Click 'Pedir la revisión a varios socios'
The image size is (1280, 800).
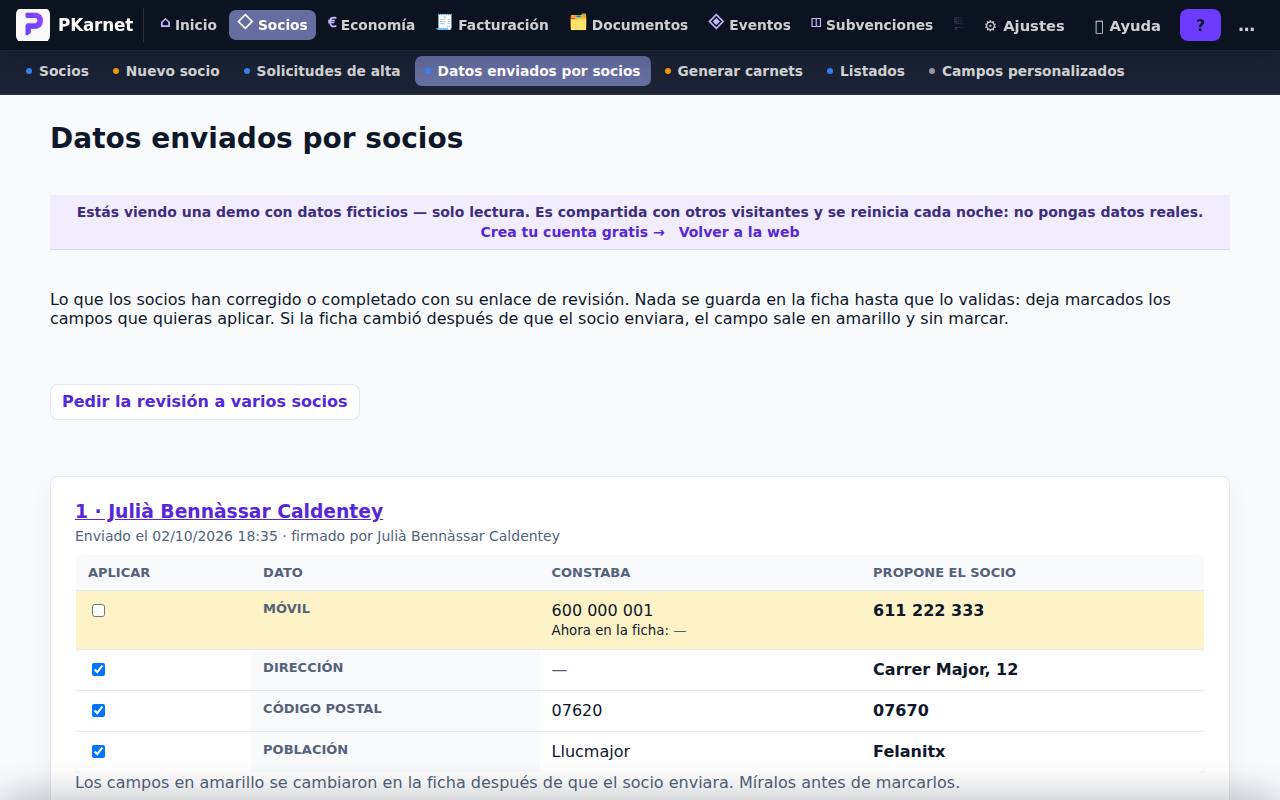(205, 402)
